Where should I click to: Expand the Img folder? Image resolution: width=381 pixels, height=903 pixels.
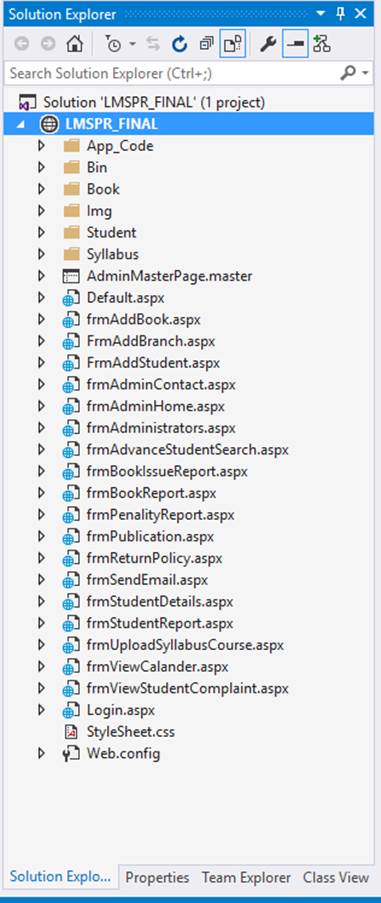point(41,211)
